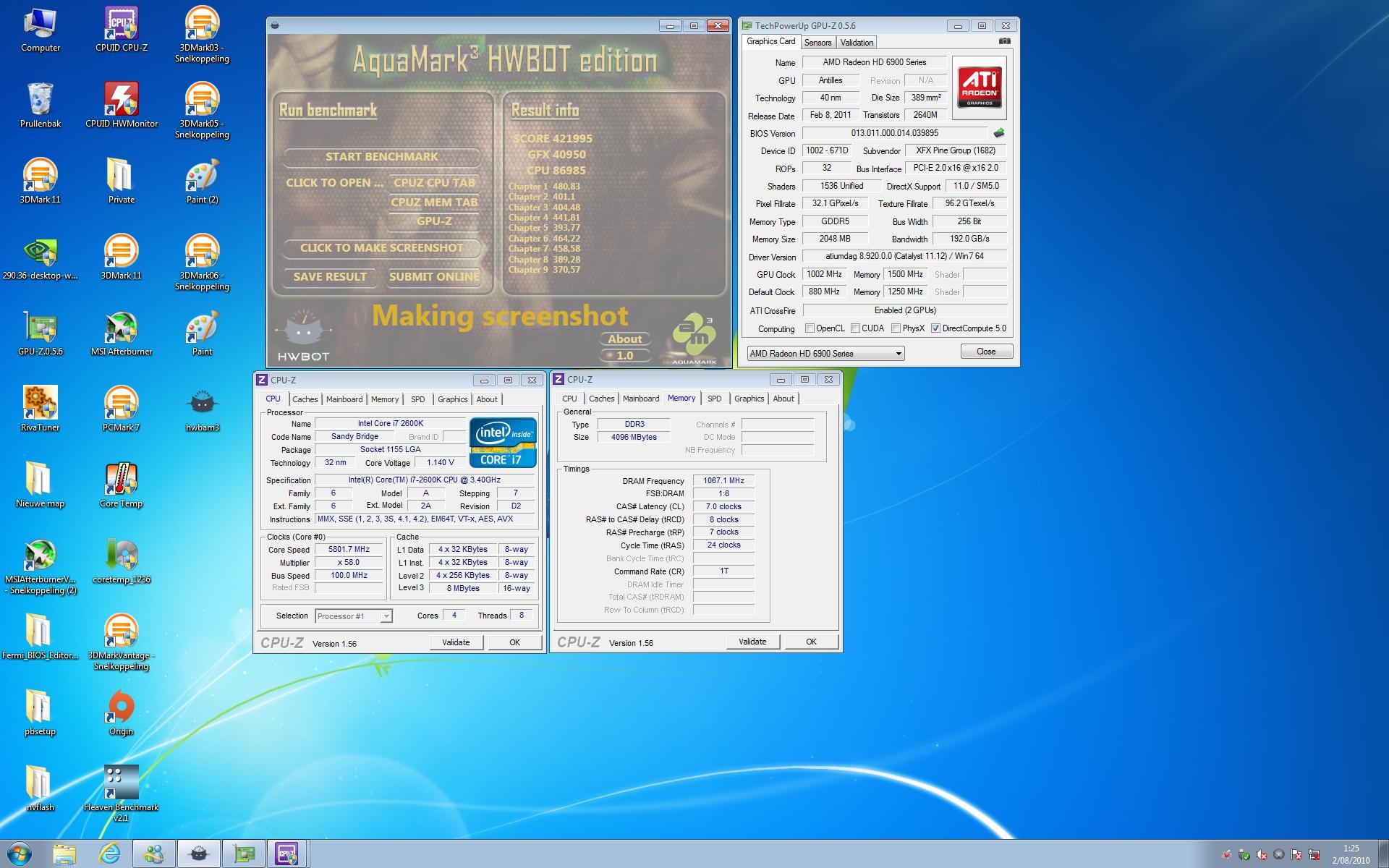
Task: Toggle the DirectCompute 5.0 checkbox
Action: 935,328
